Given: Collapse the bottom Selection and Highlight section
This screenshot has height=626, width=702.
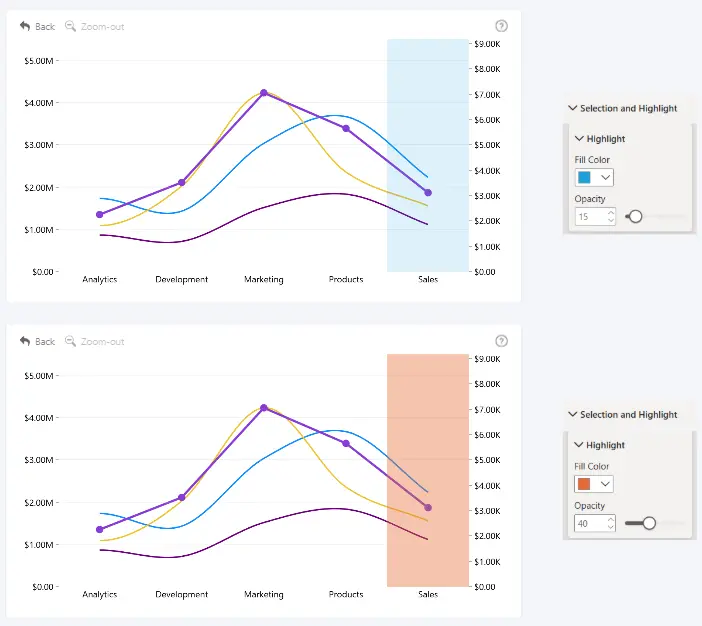Looking at the screenshot, I should tap(572, 414).
